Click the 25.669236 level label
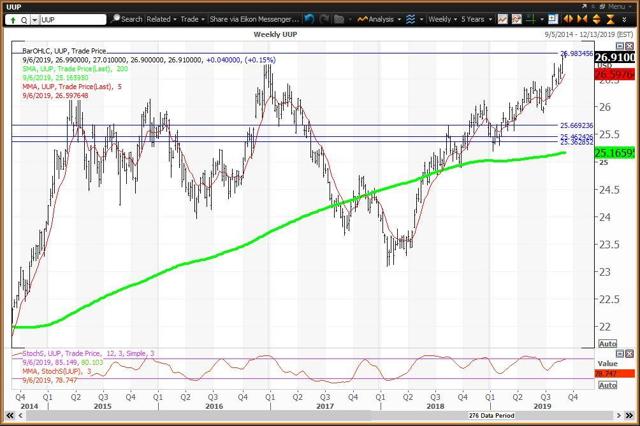 coord(576,126)
